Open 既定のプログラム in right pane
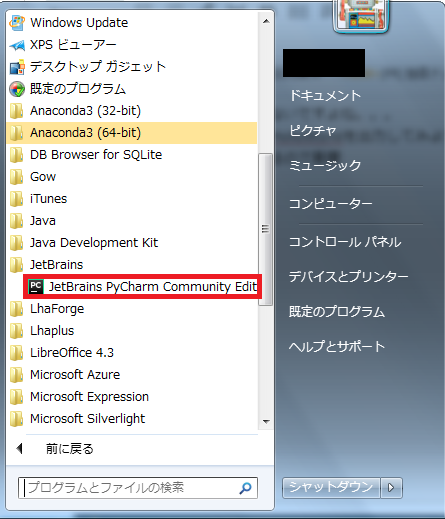The height and width of the screenshot is (519, 445). pos(337,312)
